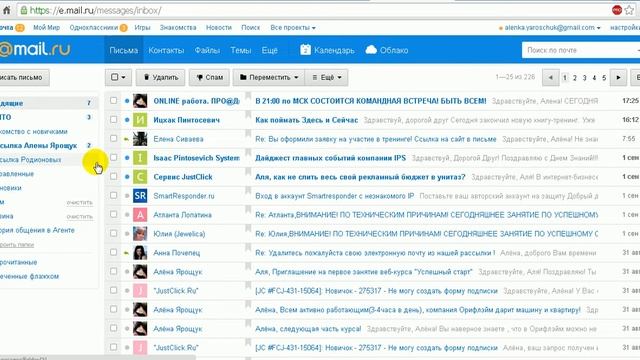Click avatar of Юлия (Jewelica)
The height and width of the screenshot is (360, 640).
click(x=140, y=234)
